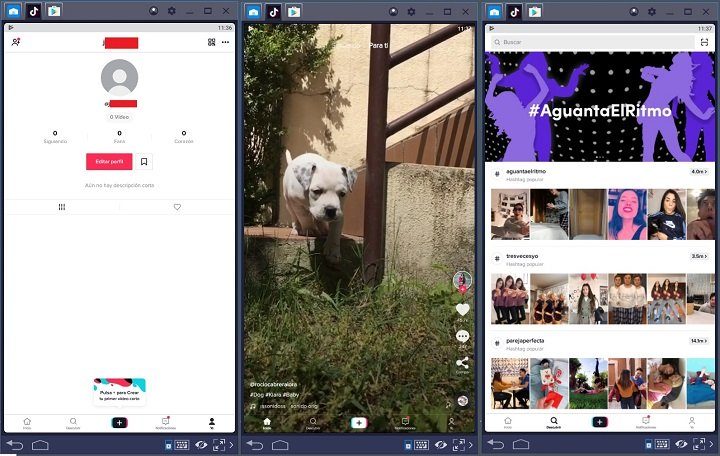Tap the bookmark favorites icon beside Editar perfil

[x=144, y=162]
